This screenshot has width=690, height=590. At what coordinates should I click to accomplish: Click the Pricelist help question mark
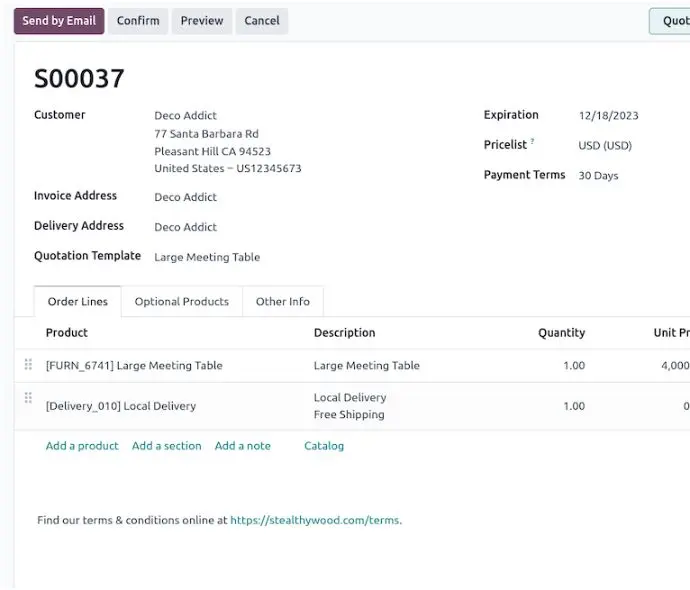[532, 141]
